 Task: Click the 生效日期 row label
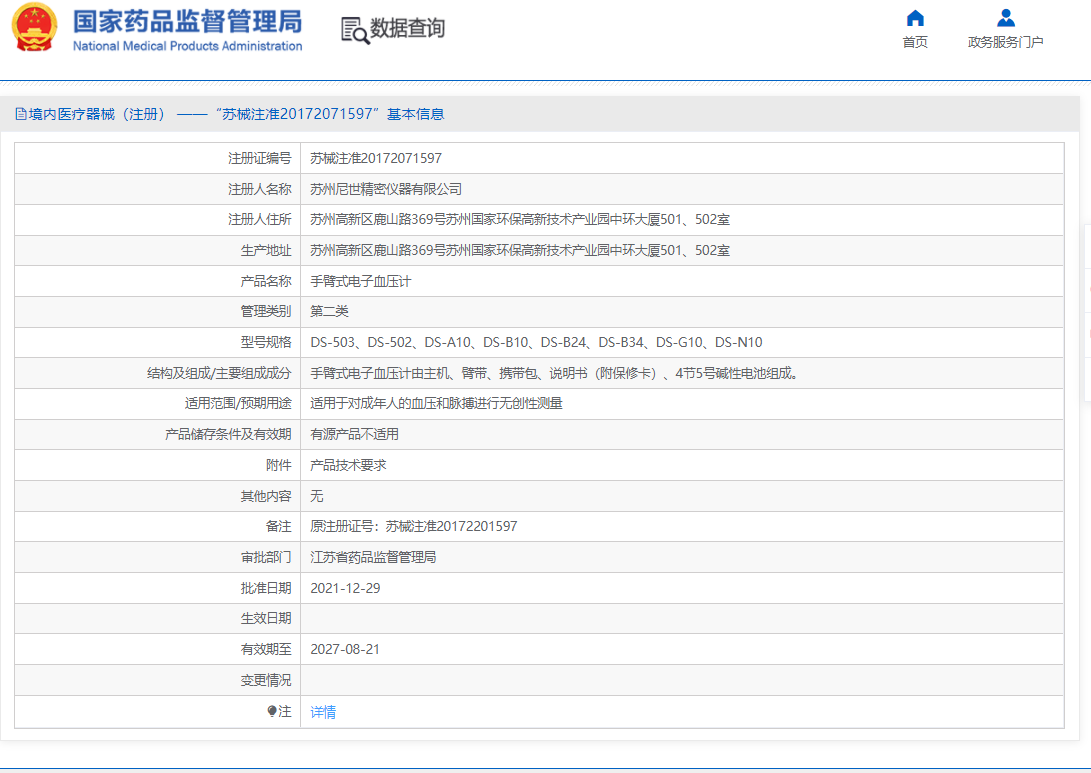(x=266, y=619)
